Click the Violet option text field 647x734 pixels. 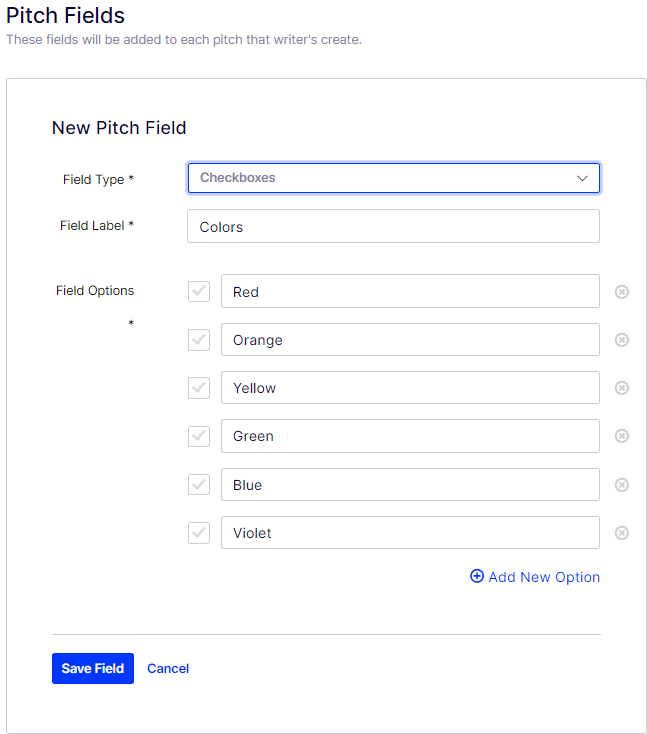pyautogui.click(x=410, y=533)
